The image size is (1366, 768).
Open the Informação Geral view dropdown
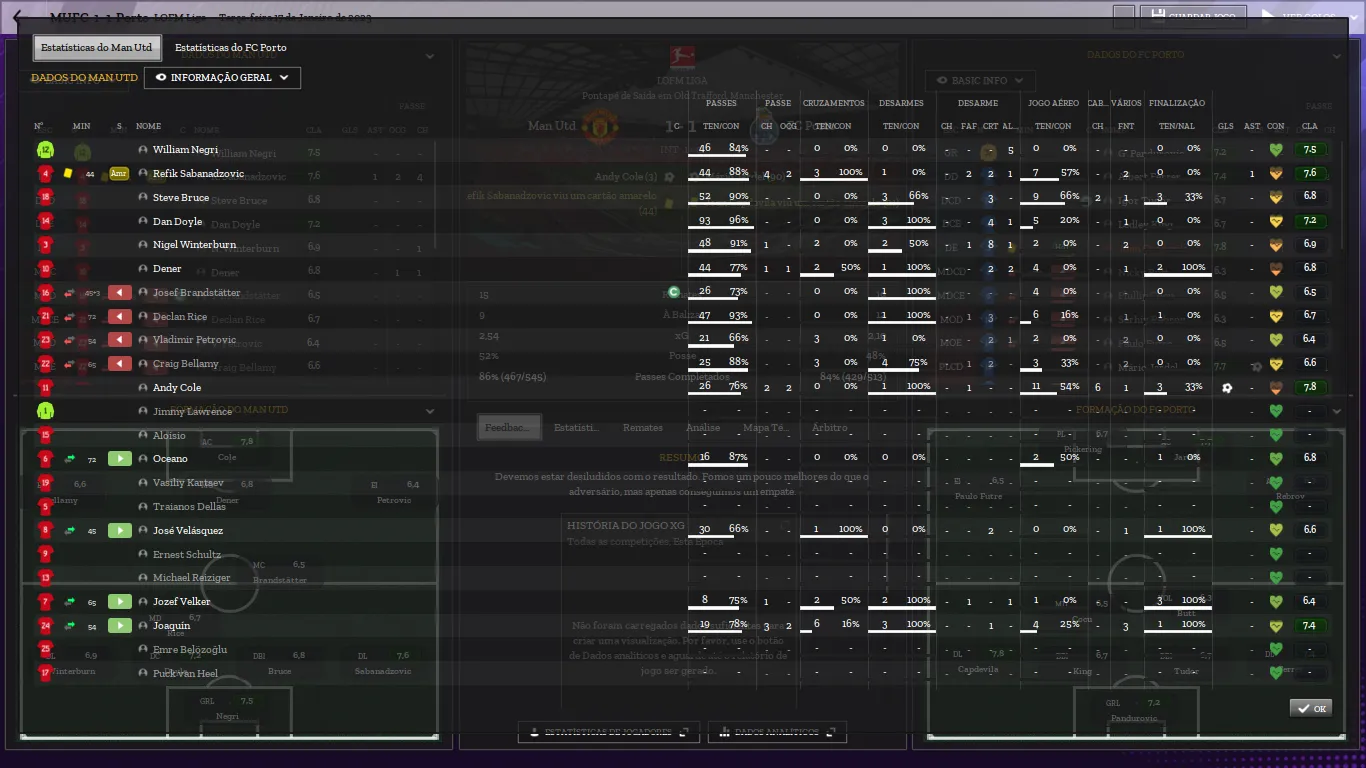pyautogui.click(x=222, y=78)
